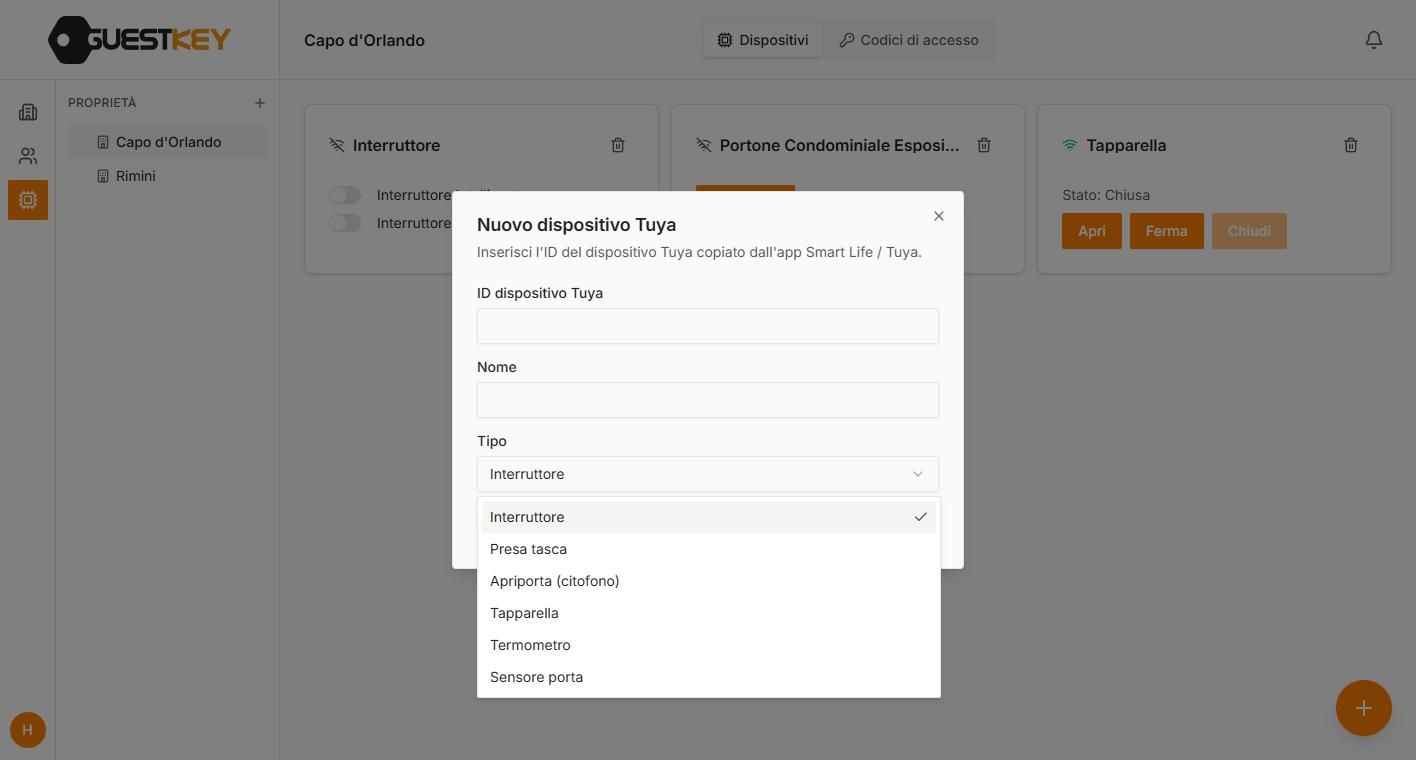Click the Capo d'Orlando page heading
The height and width of the screenshot is (760, 1416).
coord(364,40)
